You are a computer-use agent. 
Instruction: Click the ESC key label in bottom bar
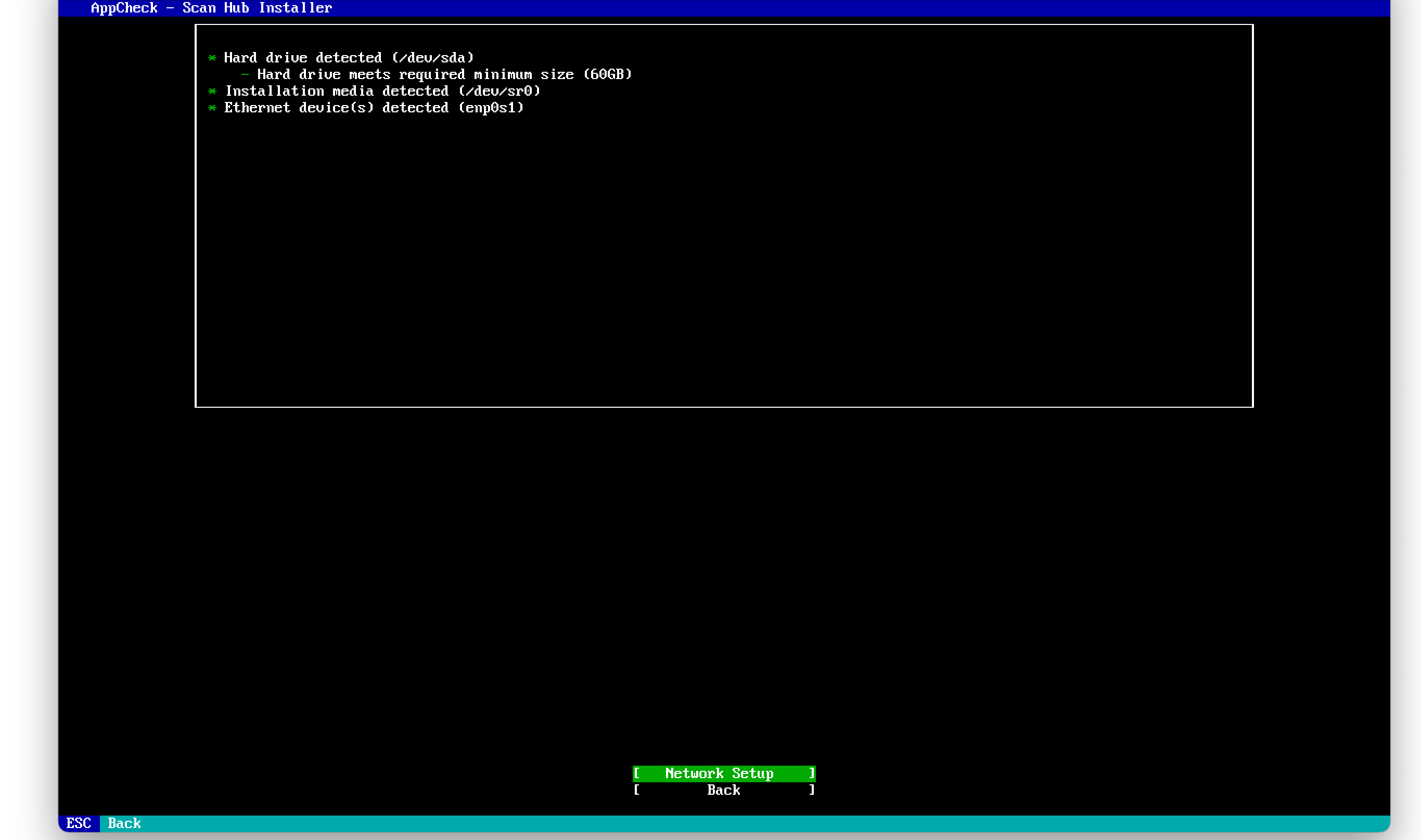click(x=79, y=823)
